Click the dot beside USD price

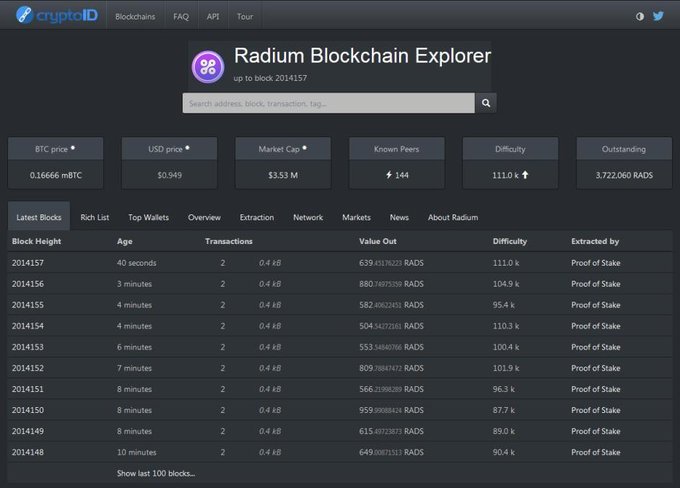tap(187, 148)
